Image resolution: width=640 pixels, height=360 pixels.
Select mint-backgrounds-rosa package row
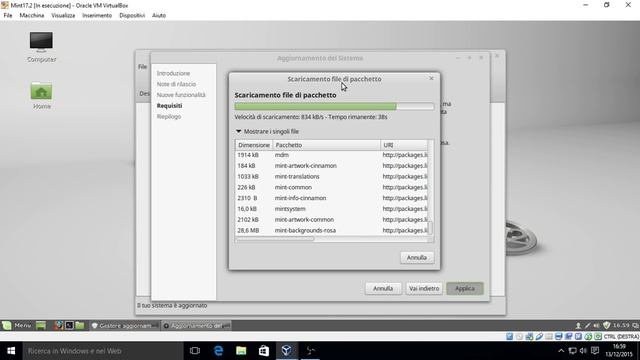click(331, 231)
